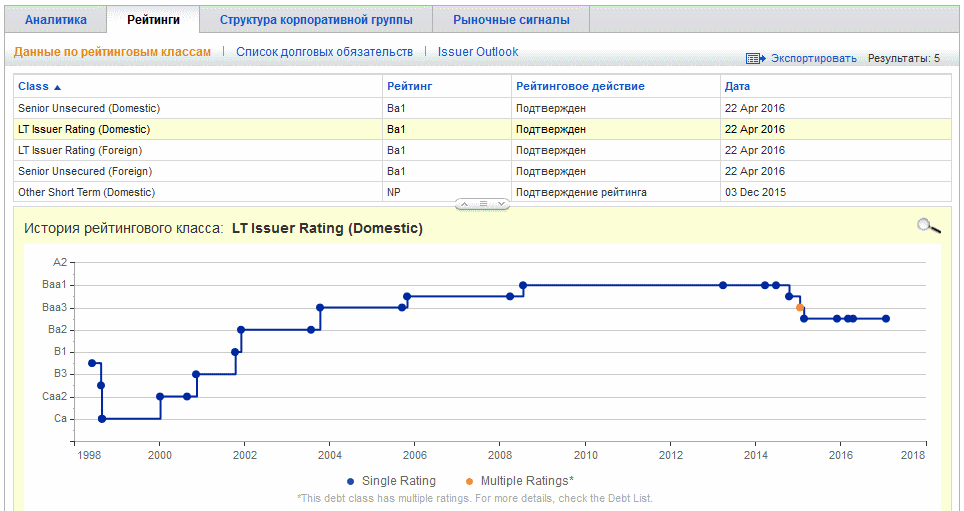
Task: Open the Issuer Outlook link
Action: (x=478, y=52)
